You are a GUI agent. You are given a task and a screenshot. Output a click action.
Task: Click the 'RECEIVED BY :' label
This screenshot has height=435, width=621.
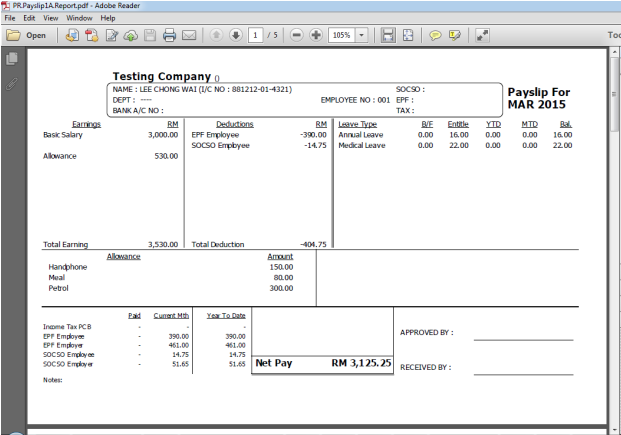(425, 367)
